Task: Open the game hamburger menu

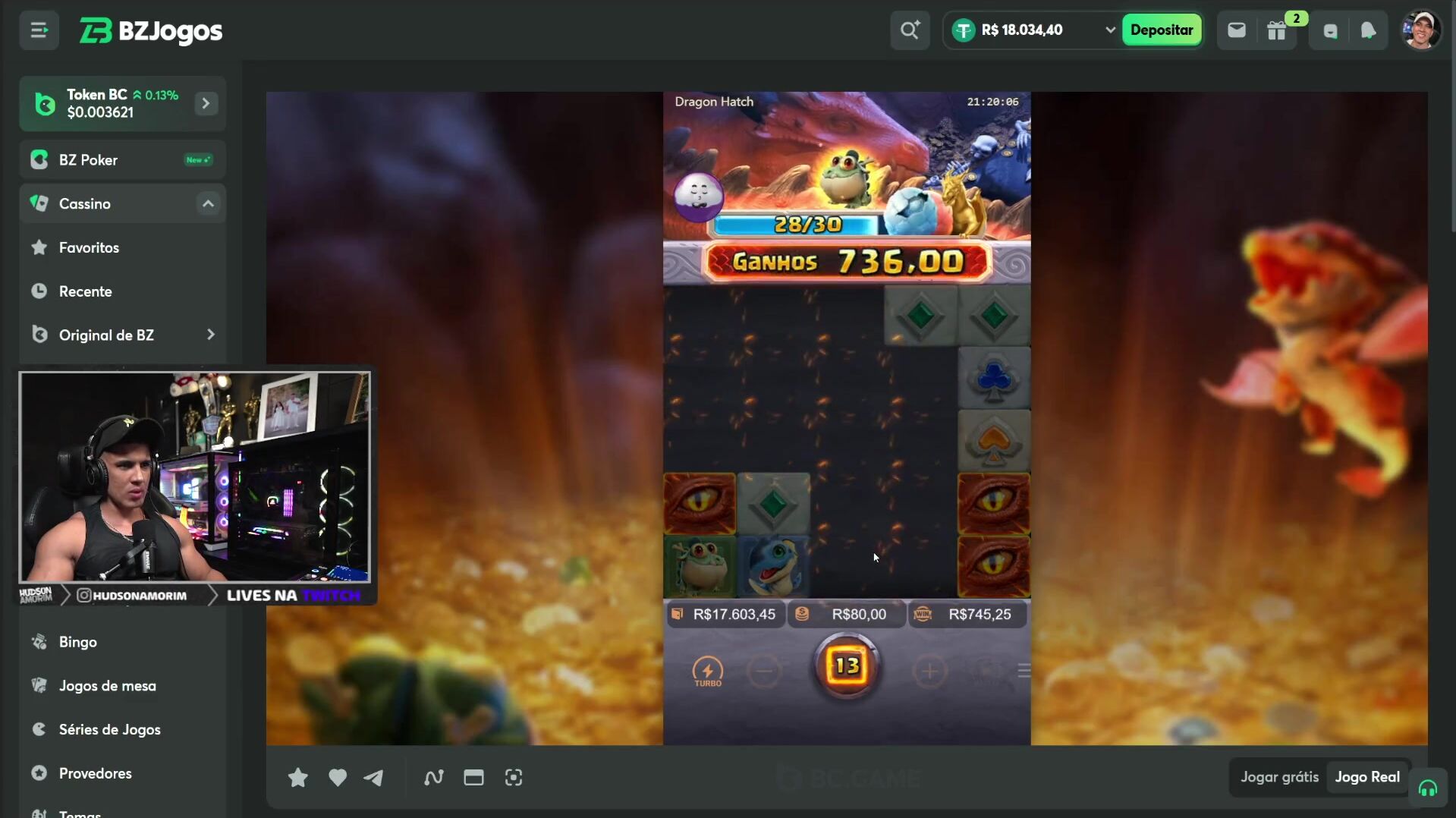Action: tap(1024, 671)
